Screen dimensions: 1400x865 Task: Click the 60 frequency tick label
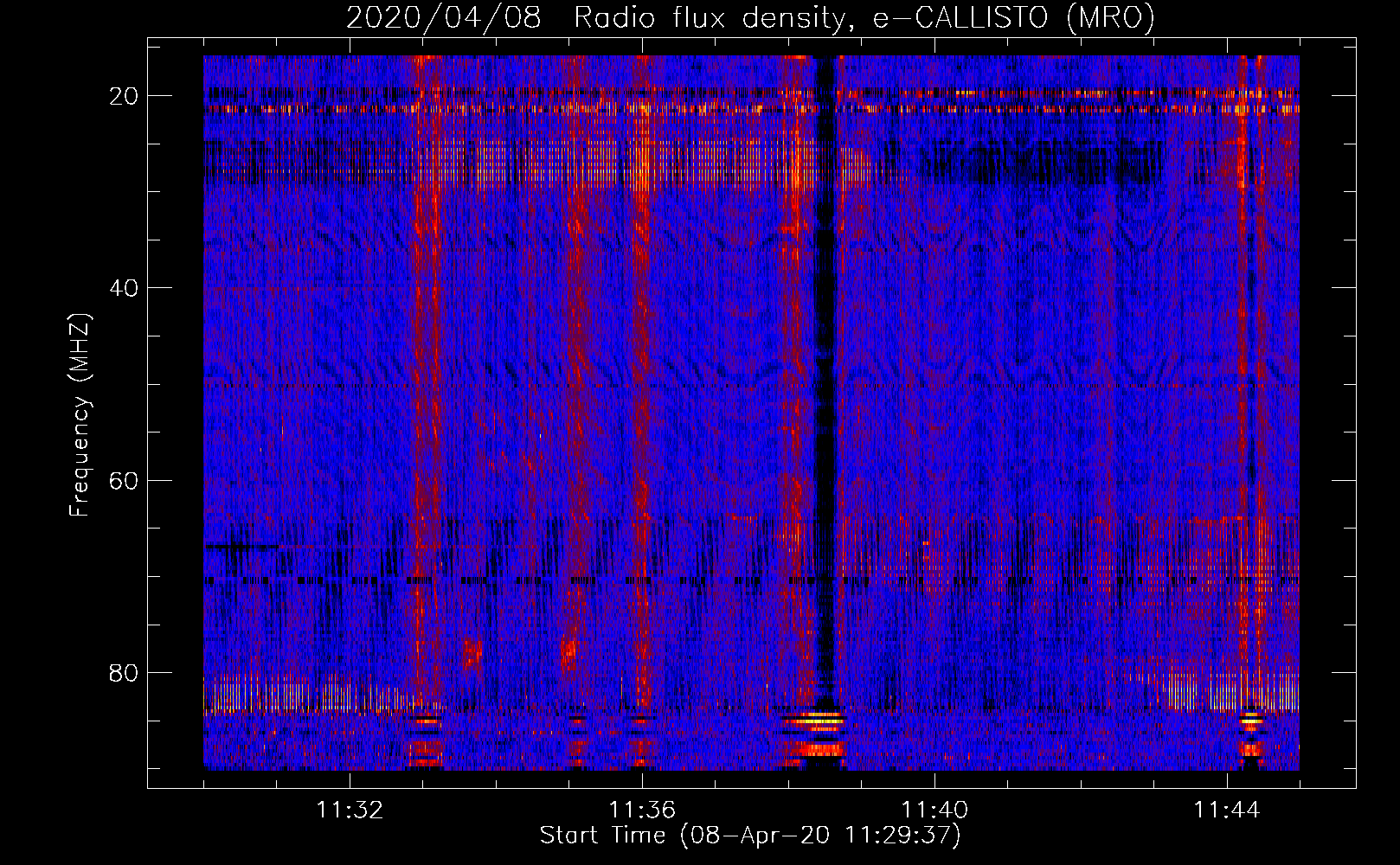124,480
